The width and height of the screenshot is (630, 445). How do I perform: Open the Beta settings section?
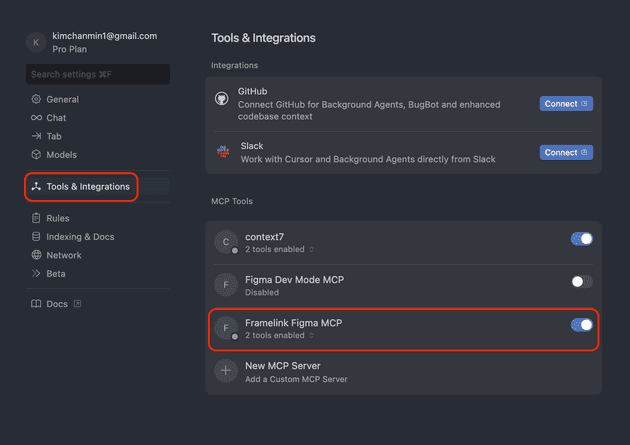98,274
